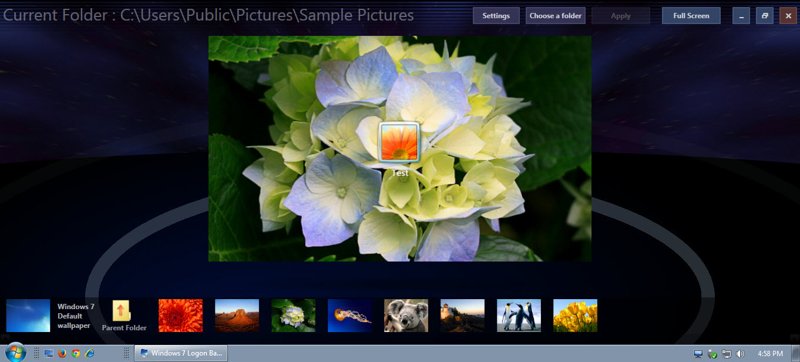800x362 pixels.
Task: Minimize the Logon Background window
Action: 741,16
